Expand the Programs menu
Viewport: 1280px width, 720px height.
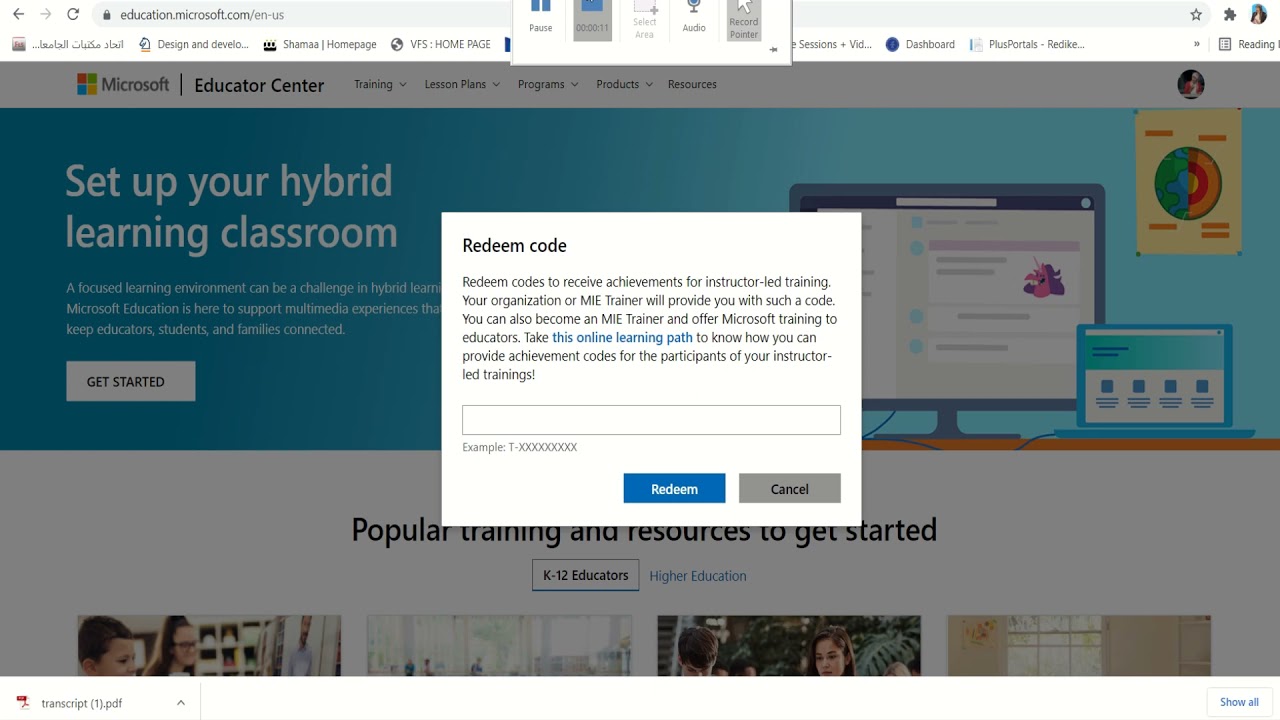pos(548,84)
